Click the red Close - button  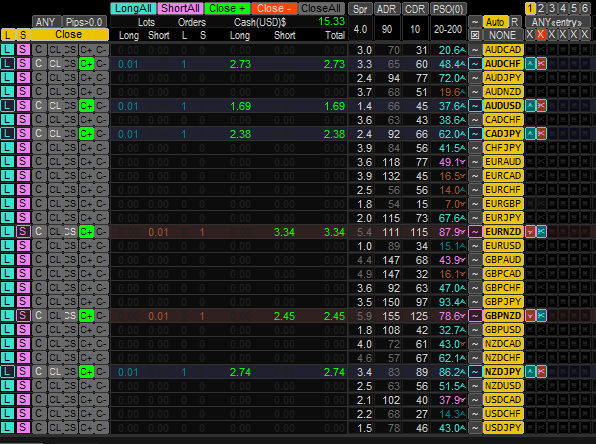(x=274, y=8)
